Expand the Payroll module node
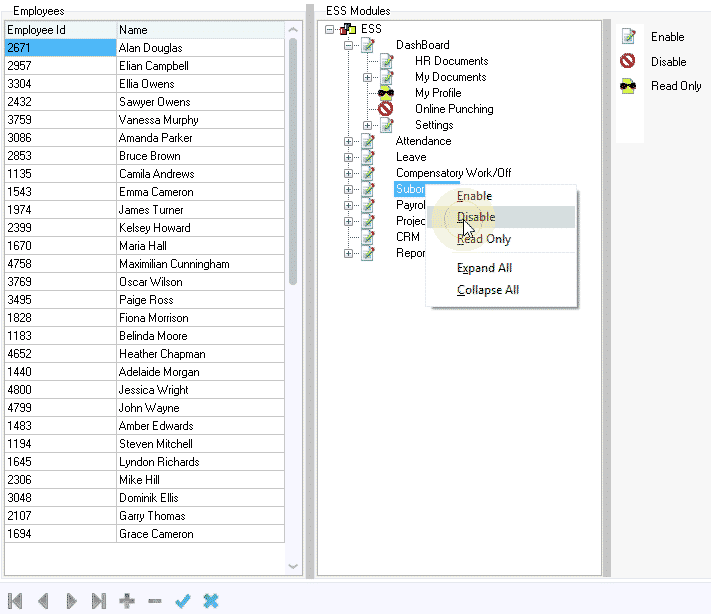Image resolution: width=711 pixels, height=614 pixels. pyautogui.click(x=348, y=205)
